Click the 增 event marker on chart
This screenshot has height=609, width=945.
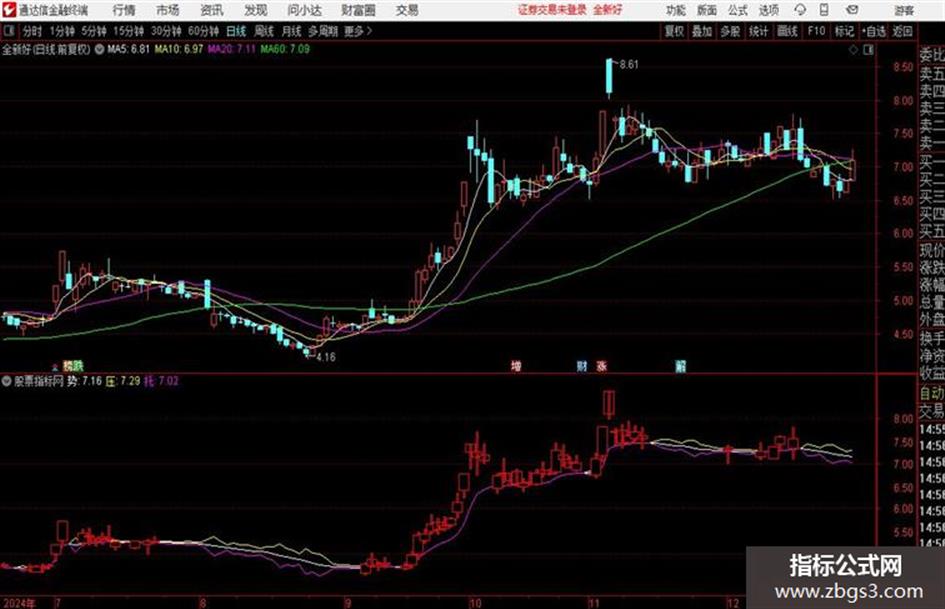(516, 366)
